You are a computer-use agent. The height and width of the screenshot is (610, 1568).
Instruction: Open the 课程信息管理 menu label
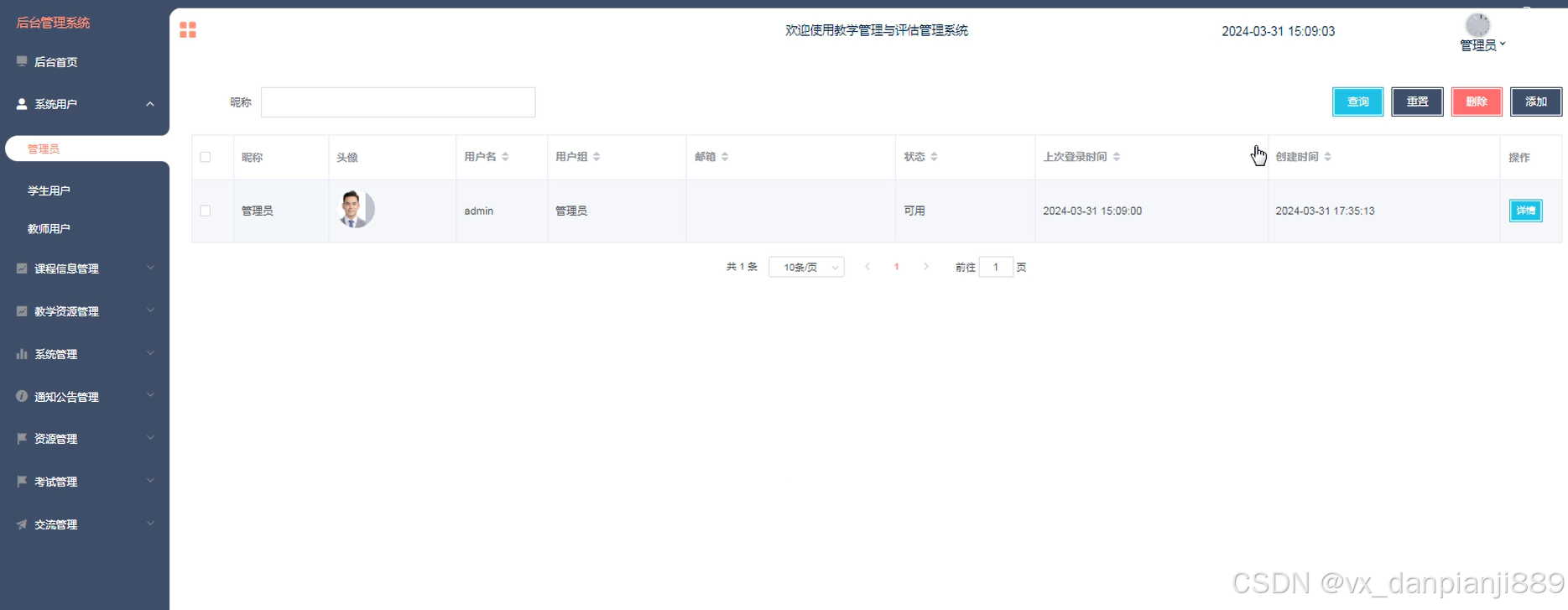click(66, 269)
